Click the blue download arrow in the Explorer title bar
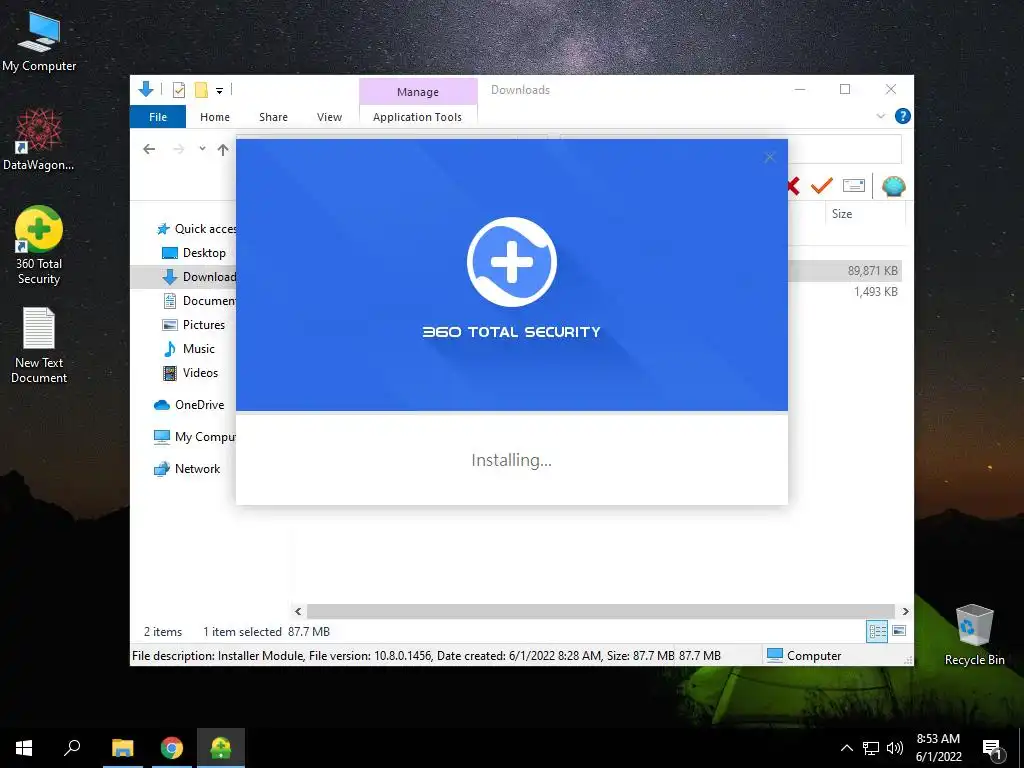1024x768 pixels. (146, 89)
